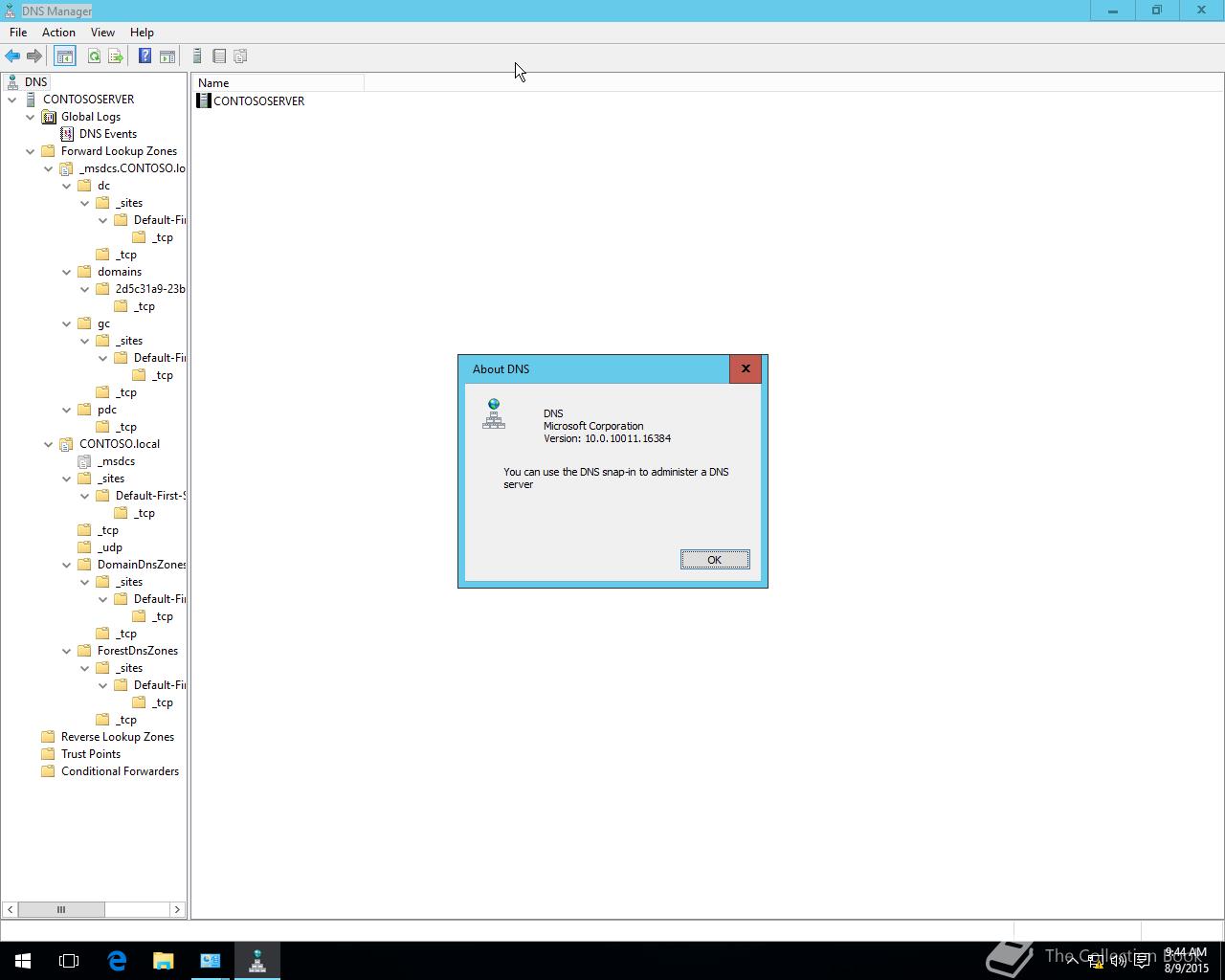This screenshot has height=980, width=1225.
Task: Open File Explorer from the taskbar
Action: click(x=164, y=961)
